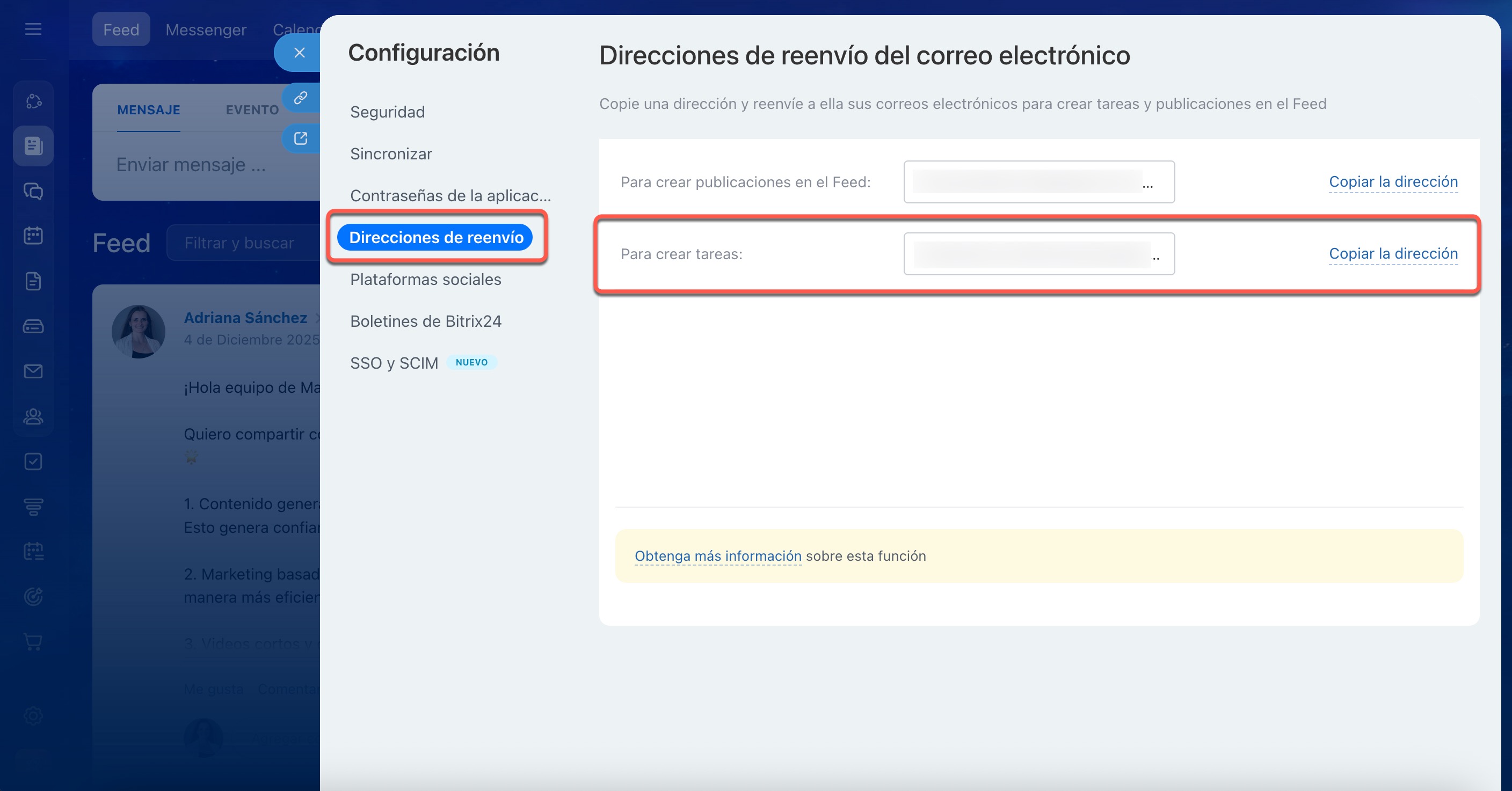Open the Marketing target icon
1512x791 pixels.
point(33,597)
